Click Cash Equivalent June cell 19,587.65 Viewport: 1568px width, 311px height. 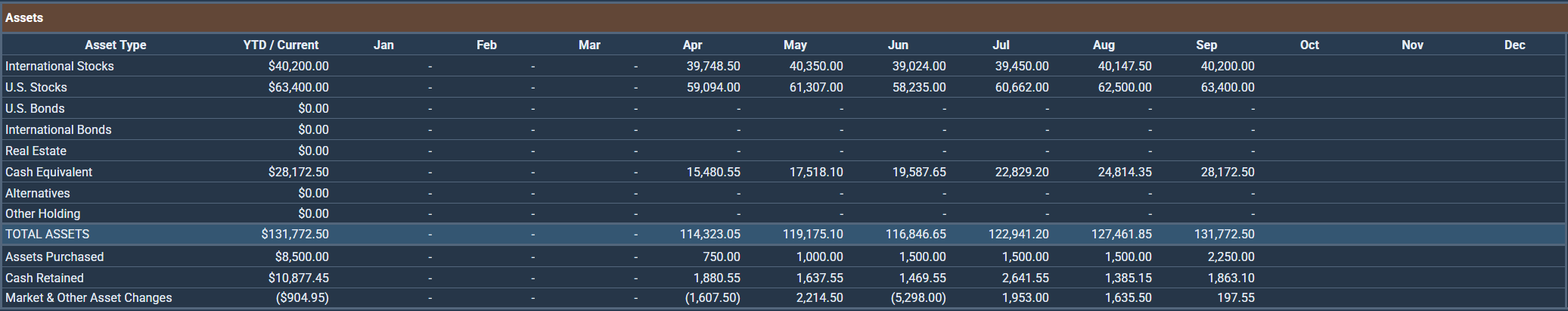point(919,172)
